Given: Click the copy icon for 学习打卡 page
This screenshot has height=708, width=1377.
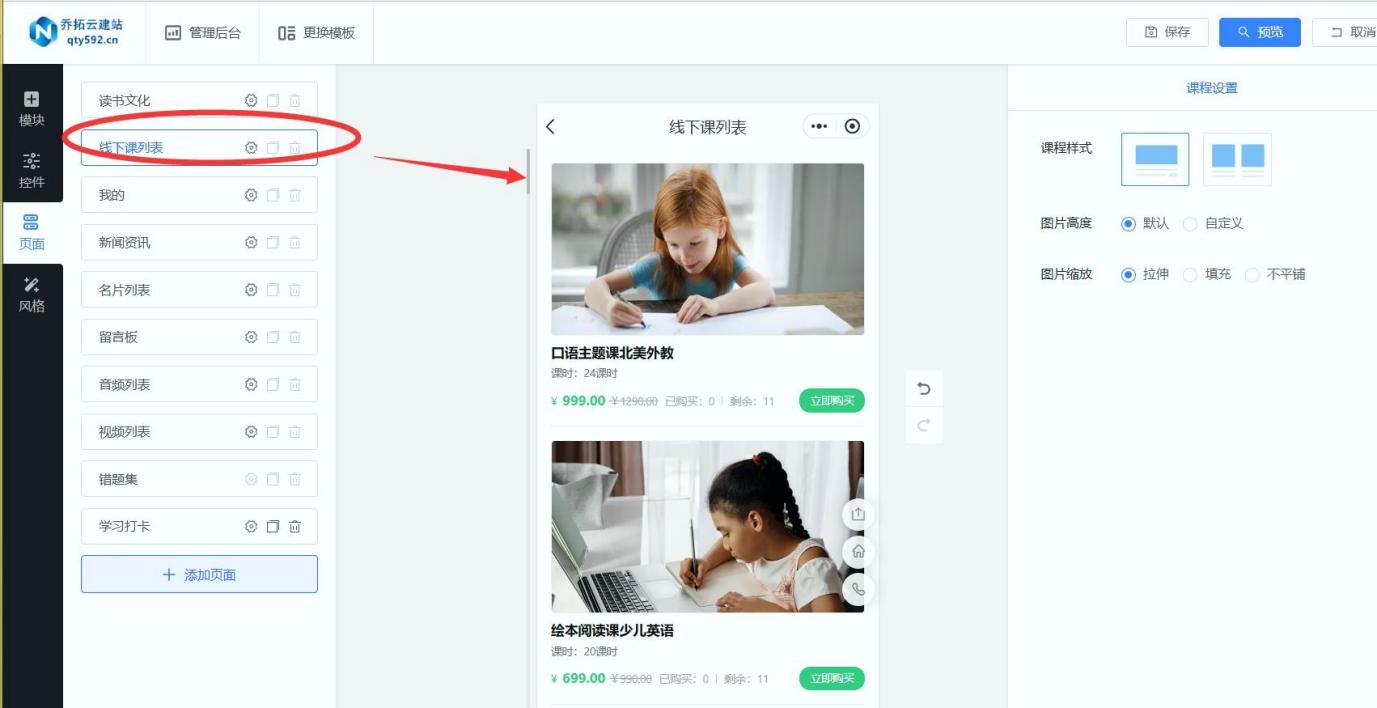Looking at the screenshot, I should (273, 526).
